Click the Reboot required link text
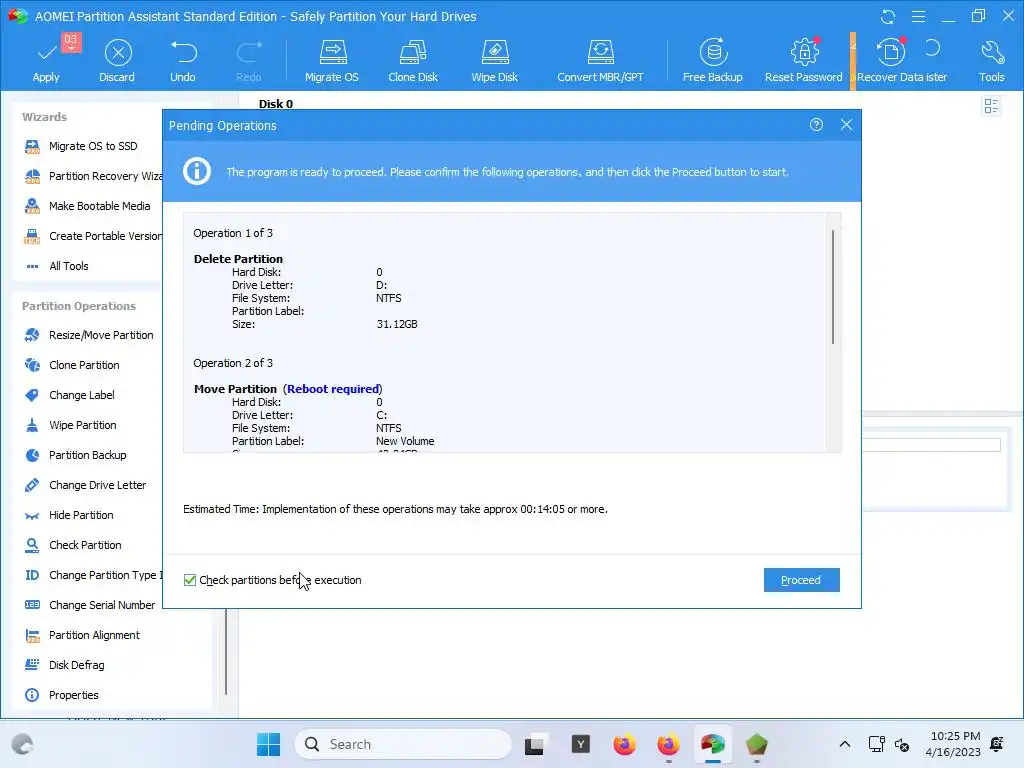 [x=333, y=389]
